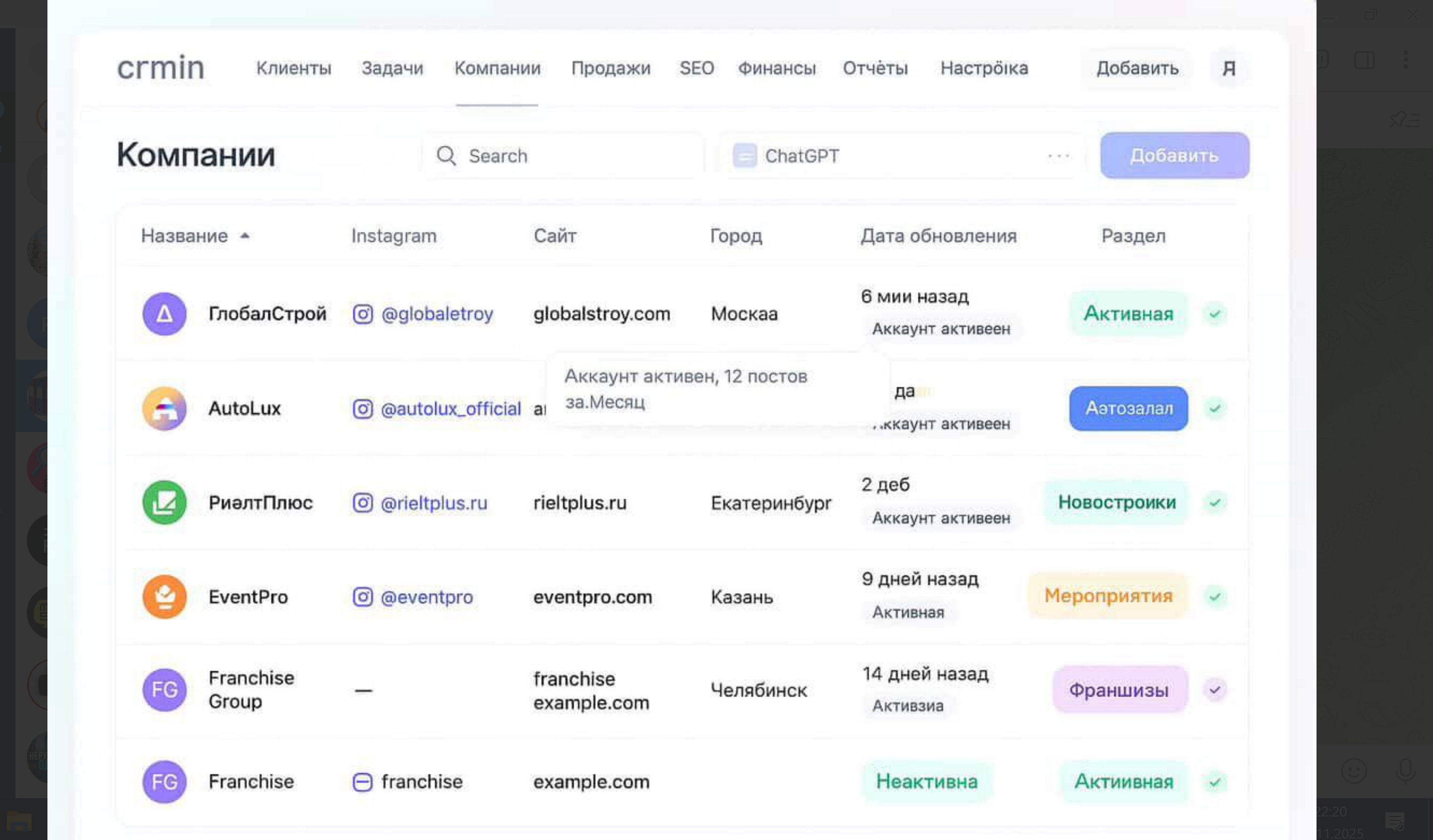
Task: Focus the Search input field
Action: [x=562, y=156]
